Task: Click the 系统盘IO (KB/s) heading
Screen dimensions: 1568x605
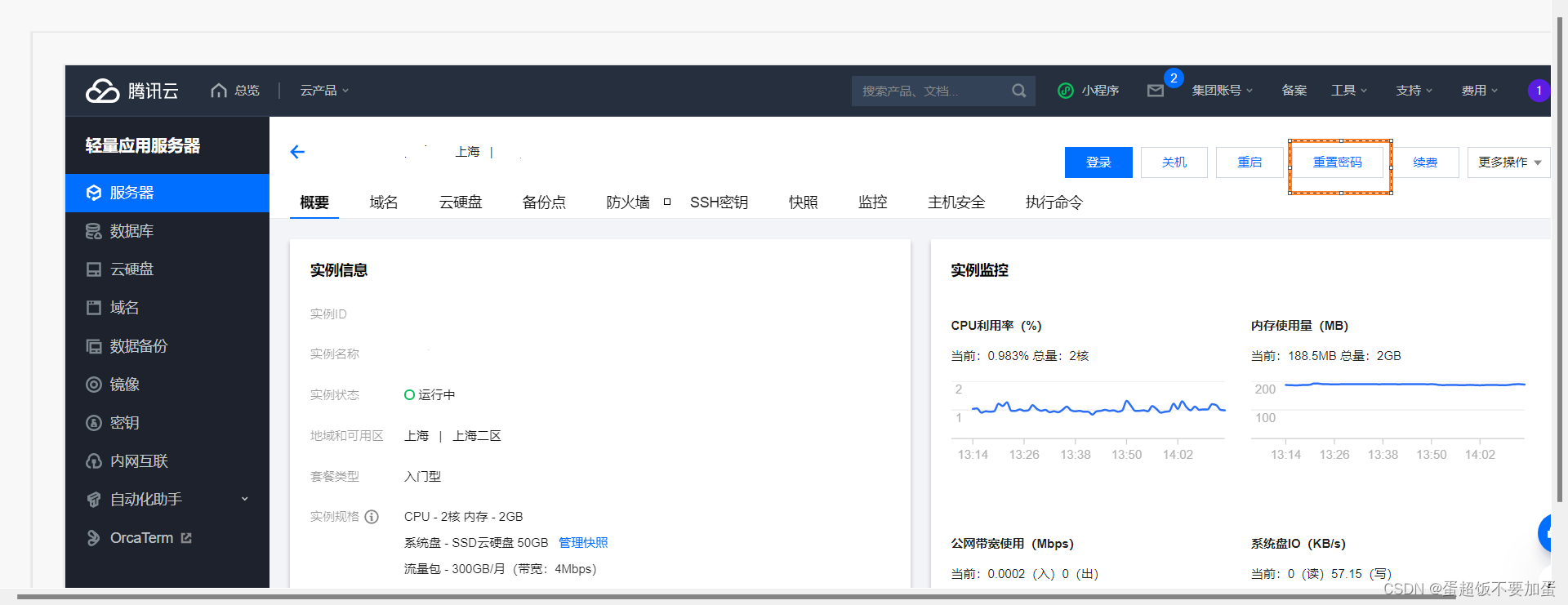Action: [x=1298, y=544]
